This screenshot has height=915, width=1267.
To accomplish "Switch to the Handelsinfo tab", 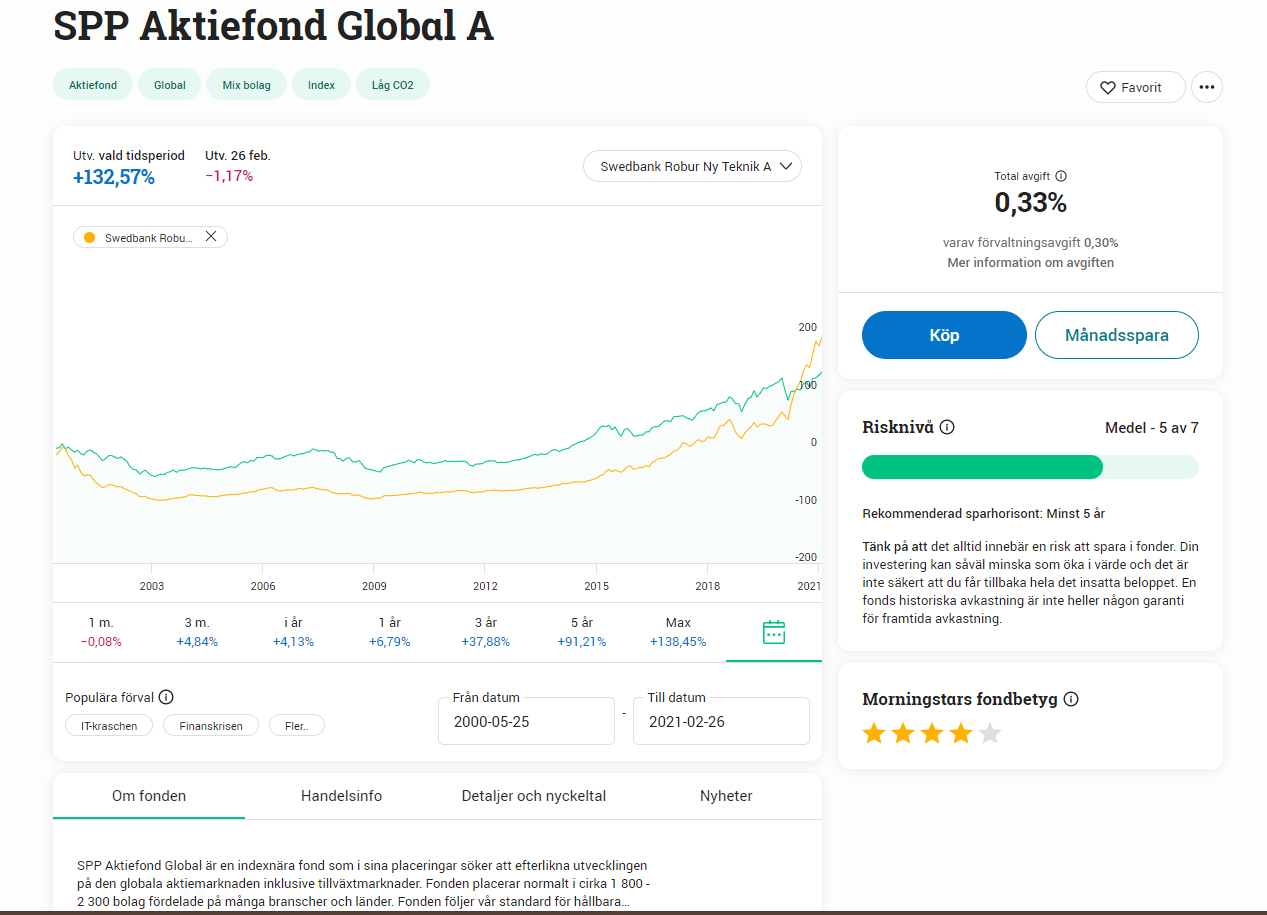I will (341, 796).
